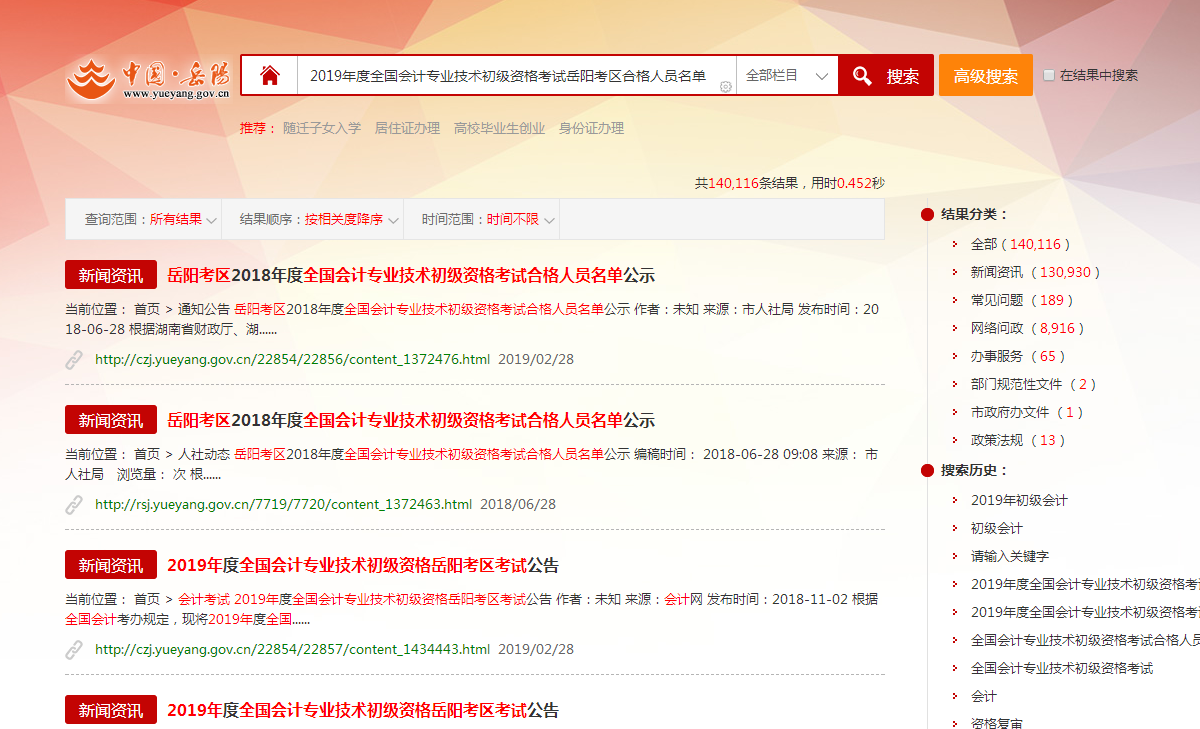Click the red 新闻资讯 badge on first result

(x=111, y=275)
